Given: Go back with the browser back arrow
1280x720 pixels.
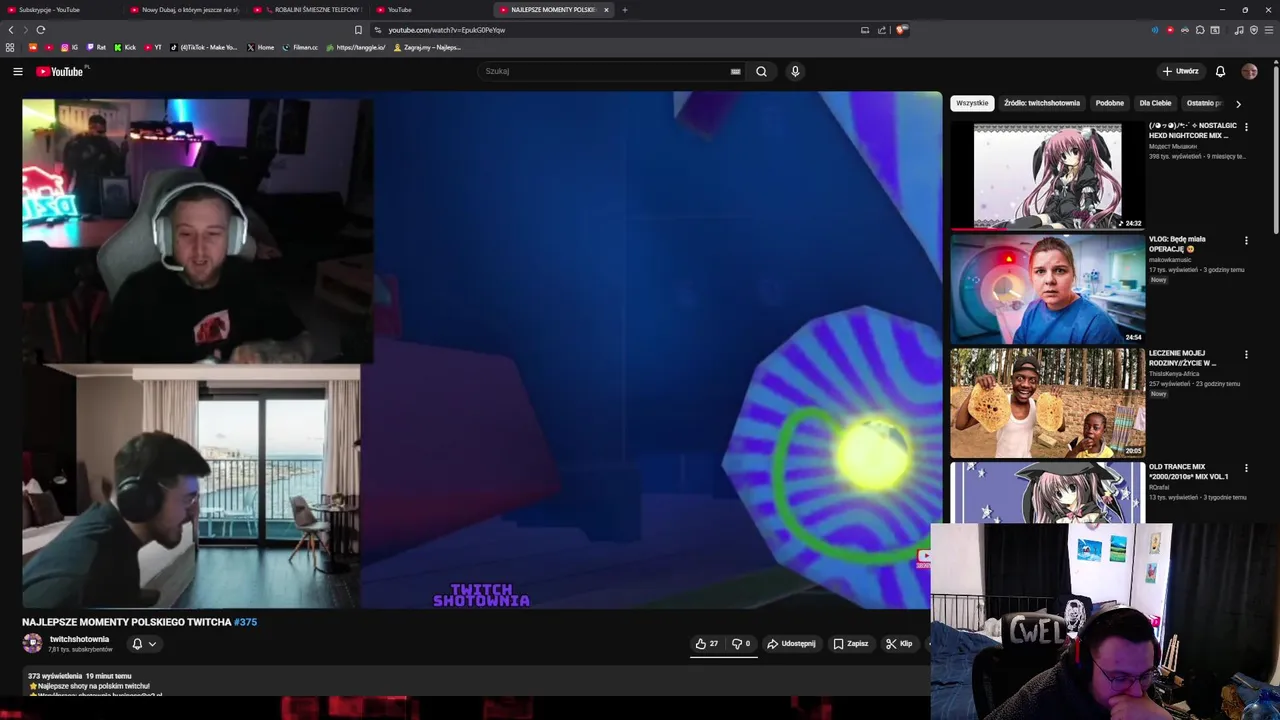Looking at the screenshot, I should pos(11,30).
